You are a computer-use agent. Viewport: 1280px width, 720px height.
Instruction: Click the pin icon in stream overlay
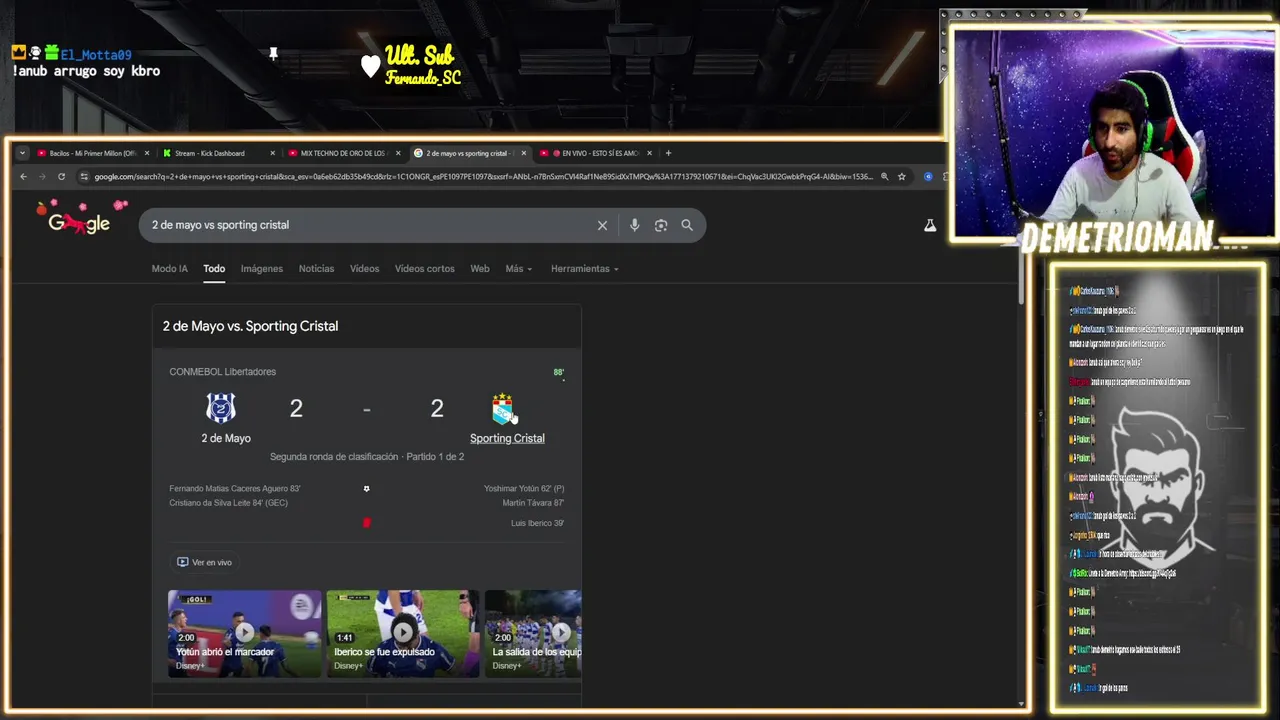coord(273,53)
